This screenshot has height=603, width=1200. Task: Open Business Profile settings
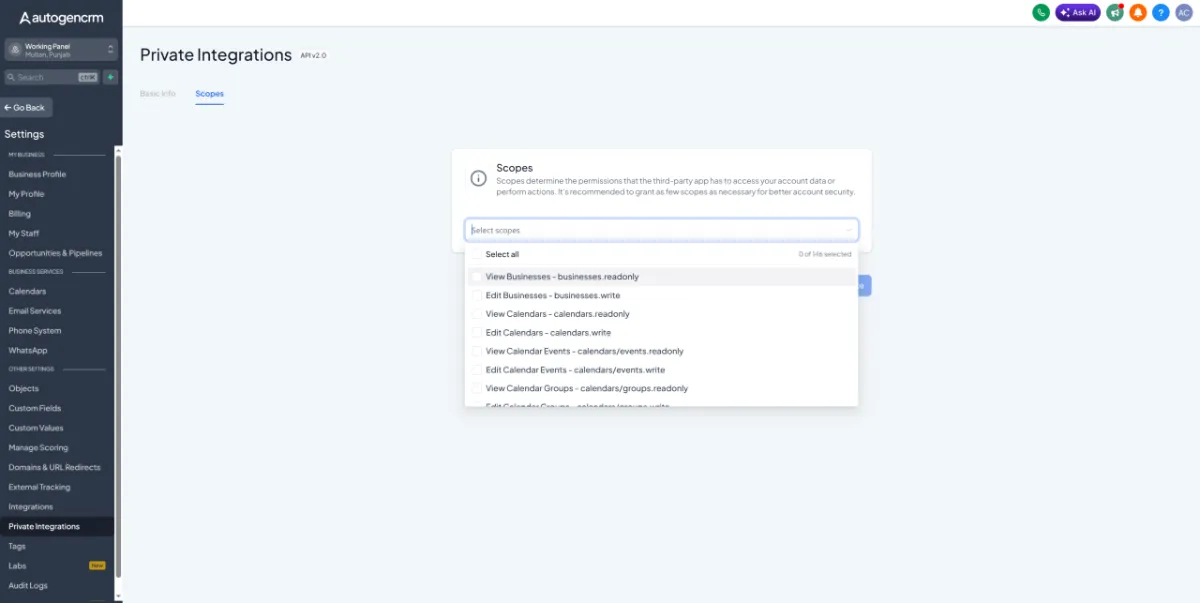(37, 174)
